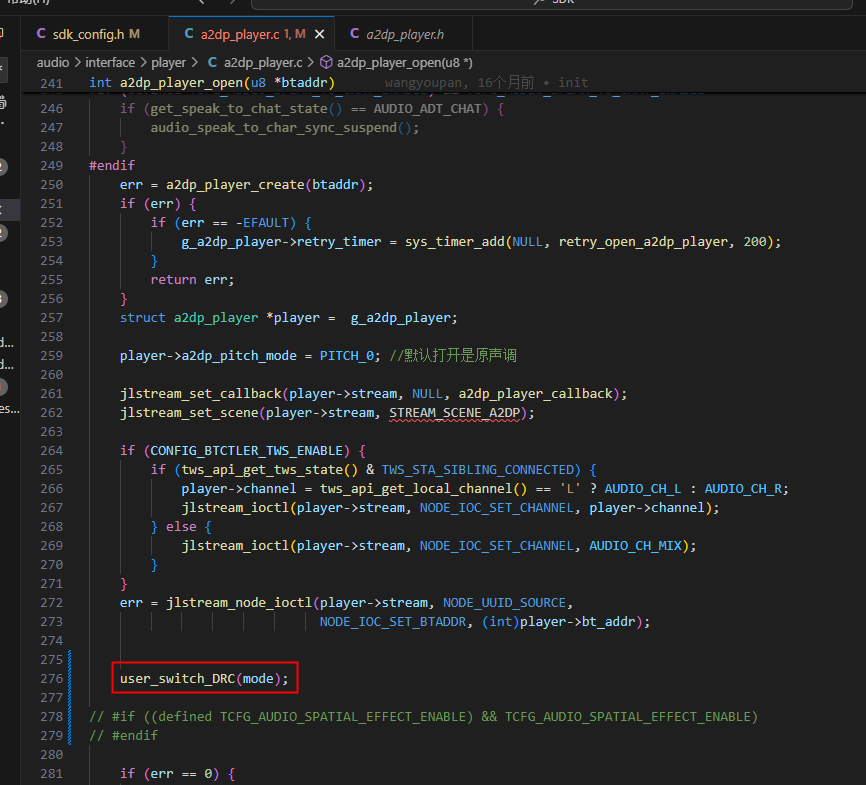The image size is (866, 785).
Task: Click the sys_timer_add function call
Action: click(x=455, y=242)
